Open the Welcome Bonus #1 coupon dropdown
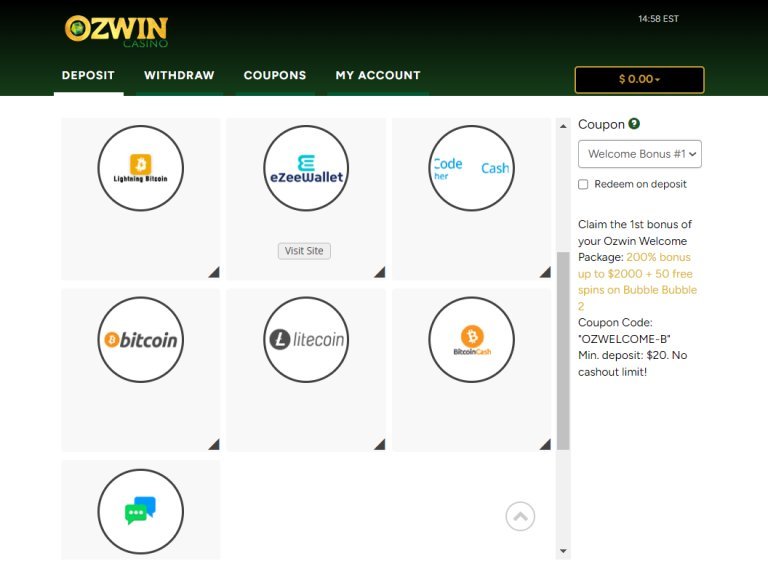 [x=640, y=154]
